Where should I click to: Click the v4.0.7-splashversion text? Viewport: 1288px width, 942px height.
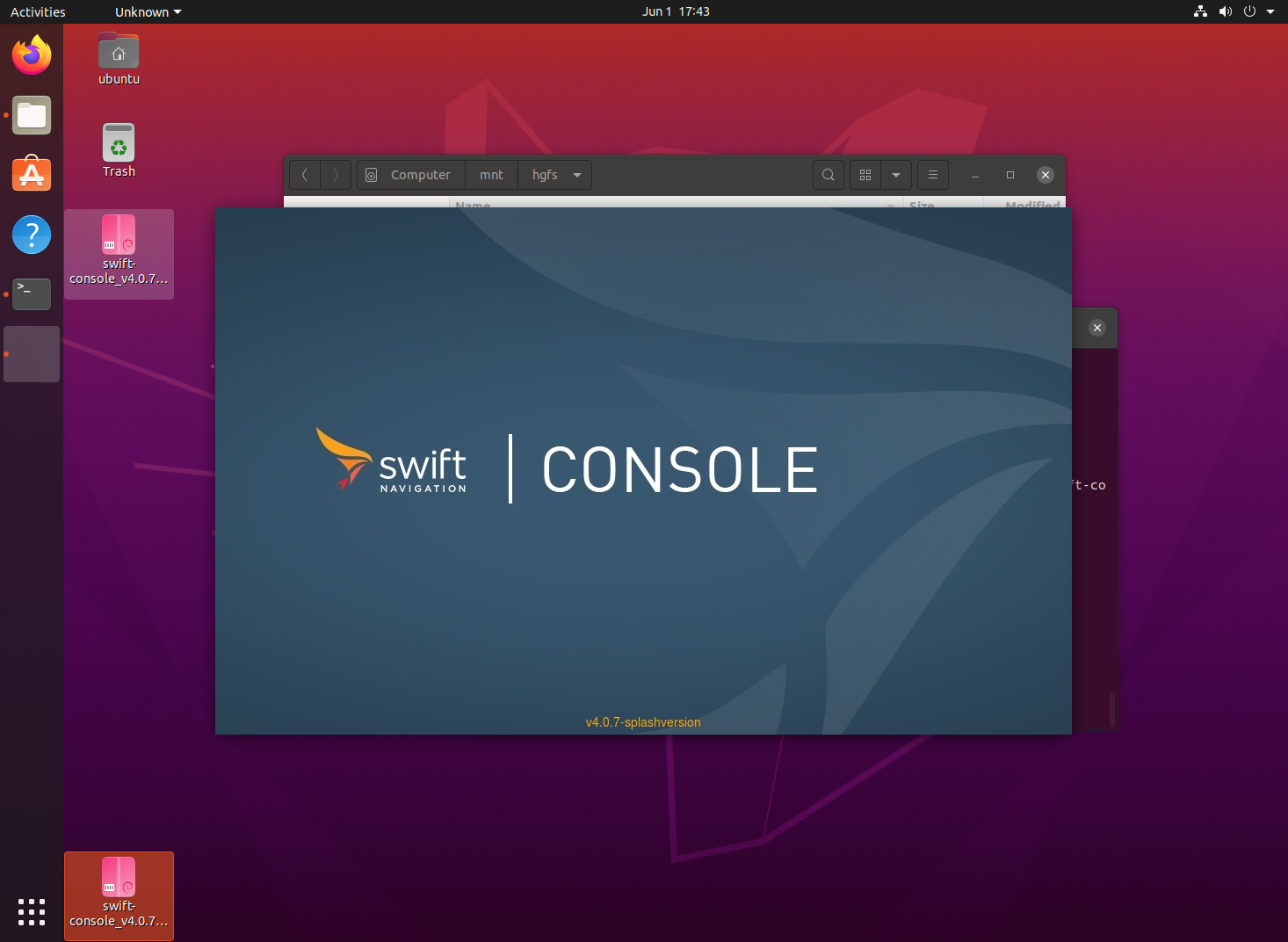[643, 722]
